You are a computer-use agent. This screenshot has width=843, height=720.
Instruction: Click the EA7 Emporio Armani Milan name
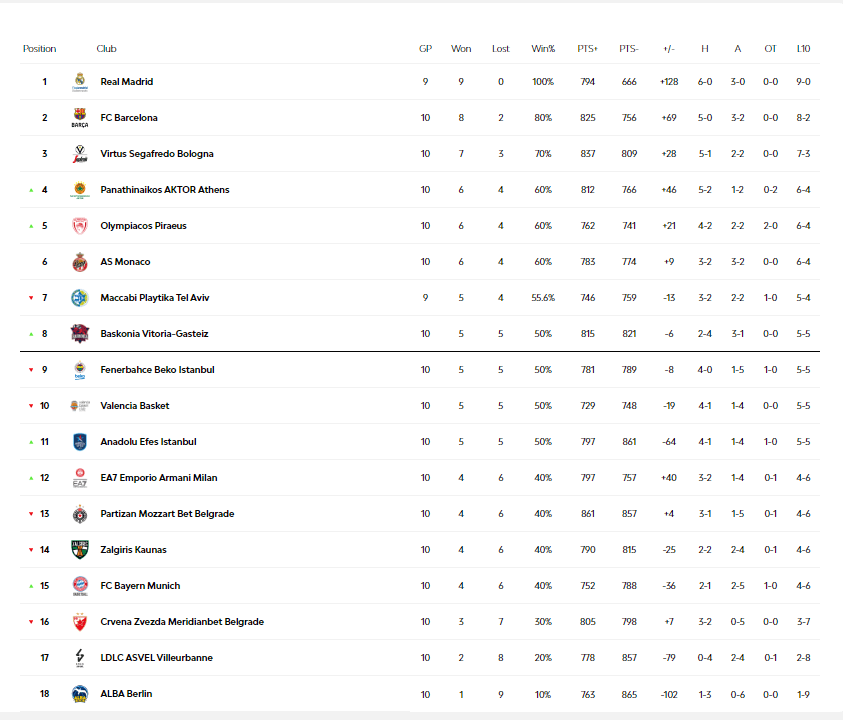(157, 478)
